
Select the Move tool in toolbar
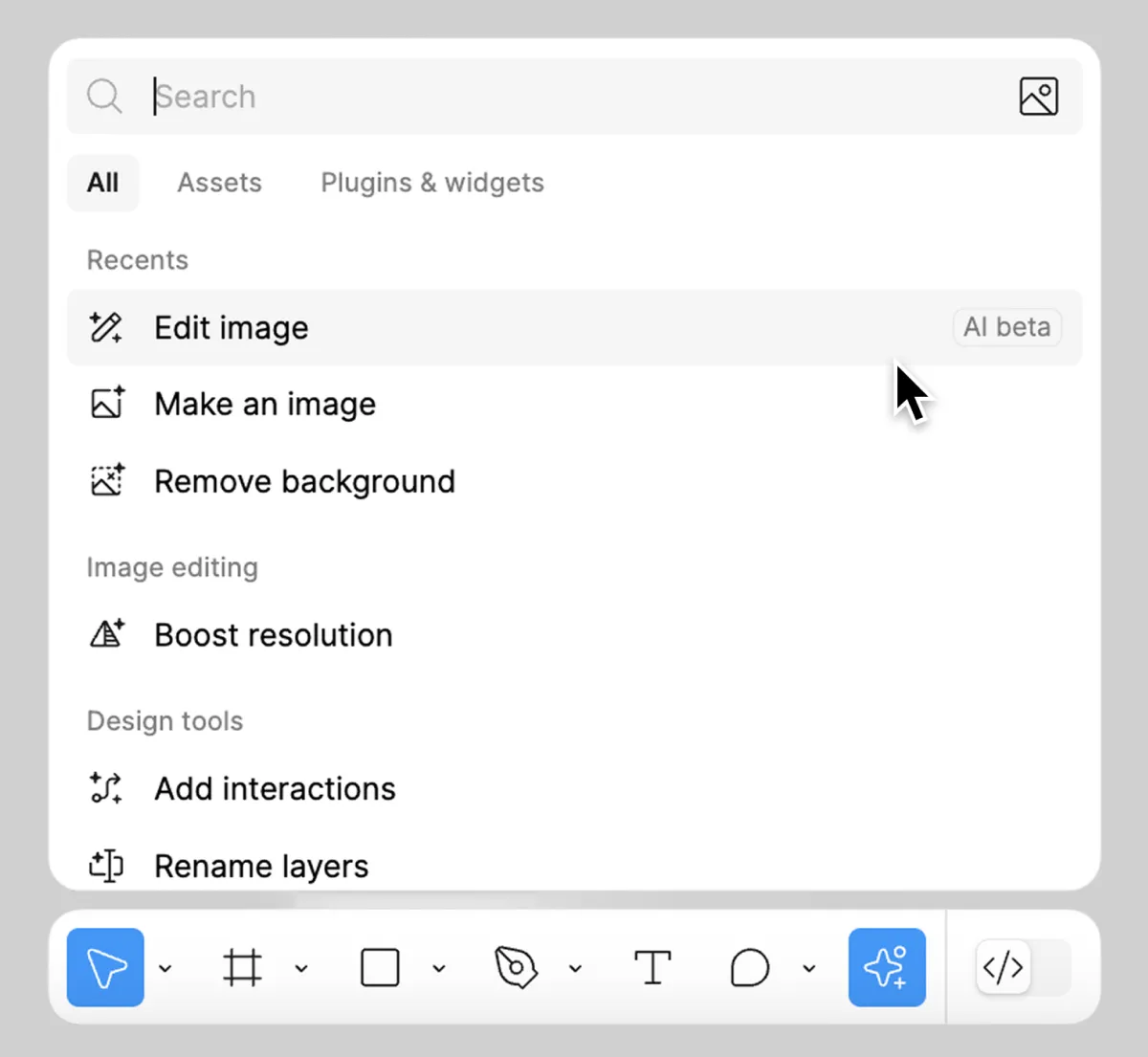pos(105,967)
